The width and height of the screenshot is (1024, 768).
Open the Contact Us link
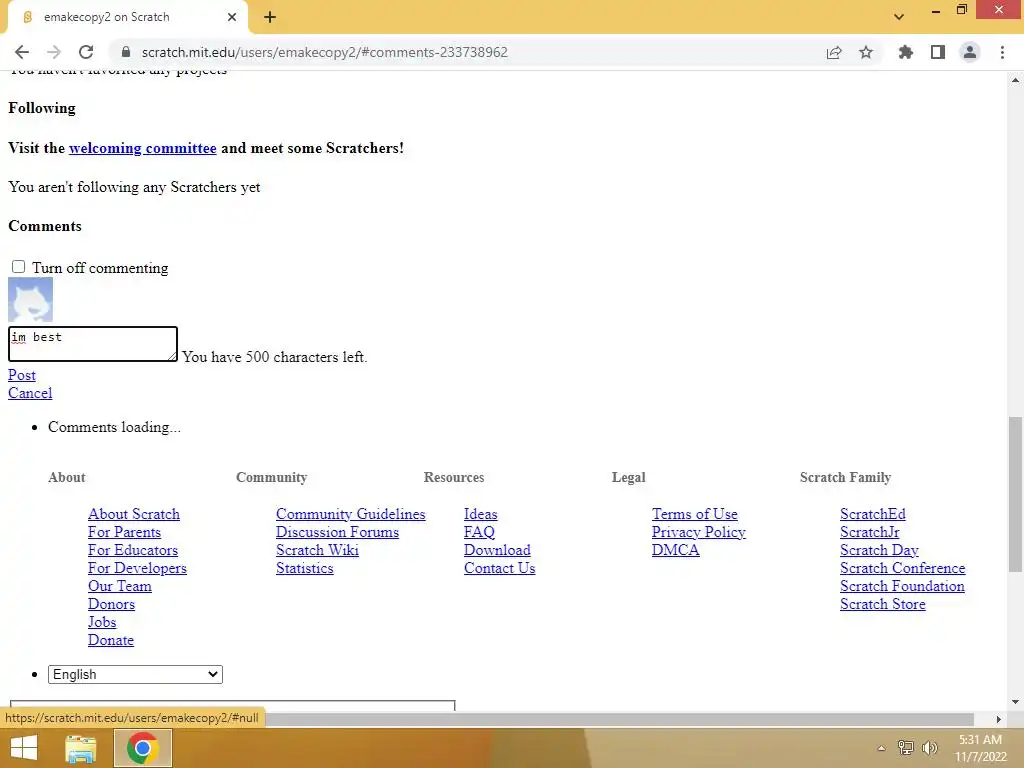click(x=499, y=568)
